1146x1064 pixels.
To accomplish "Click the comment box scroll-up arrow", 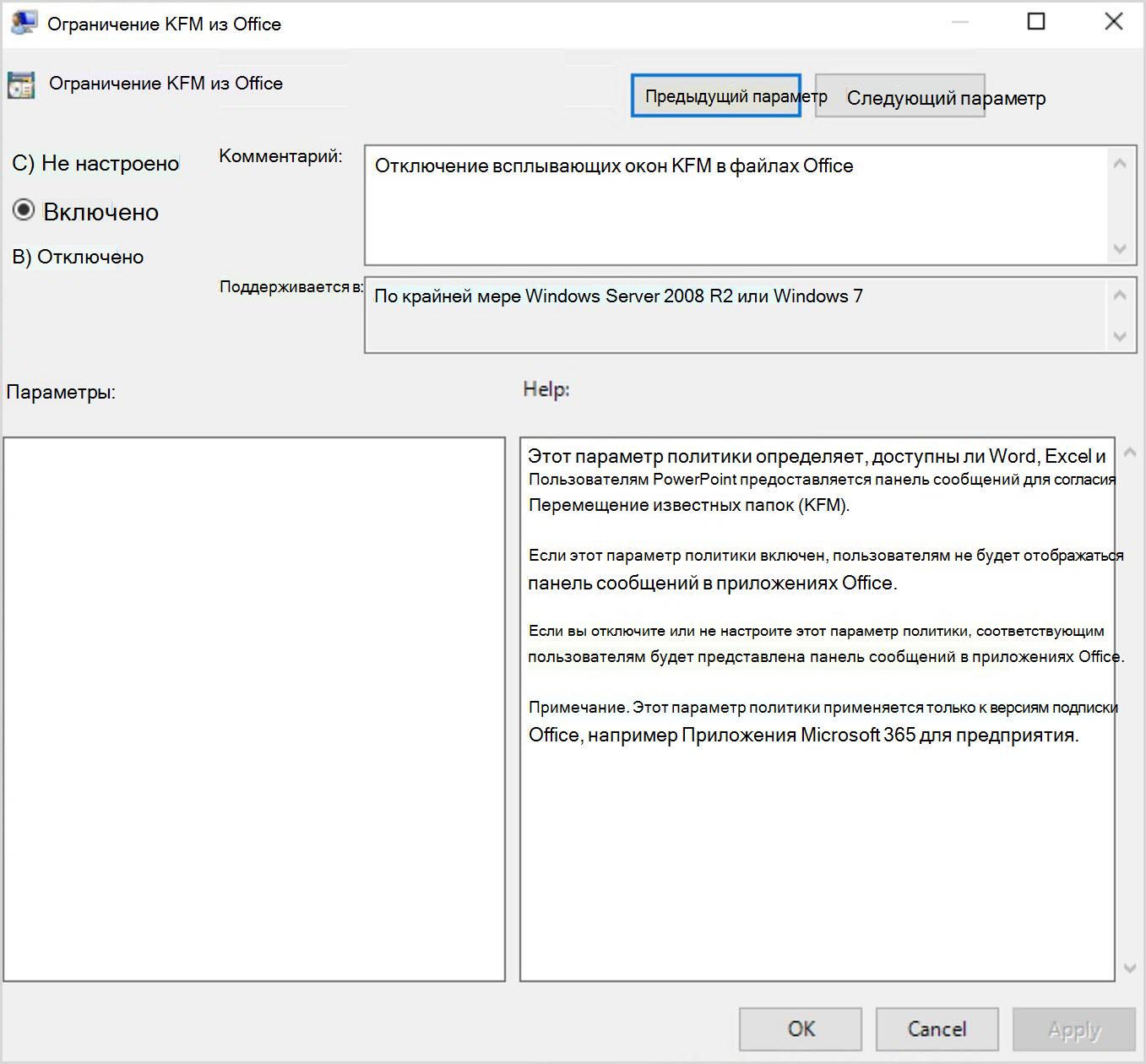I will tap(1120, 163).
